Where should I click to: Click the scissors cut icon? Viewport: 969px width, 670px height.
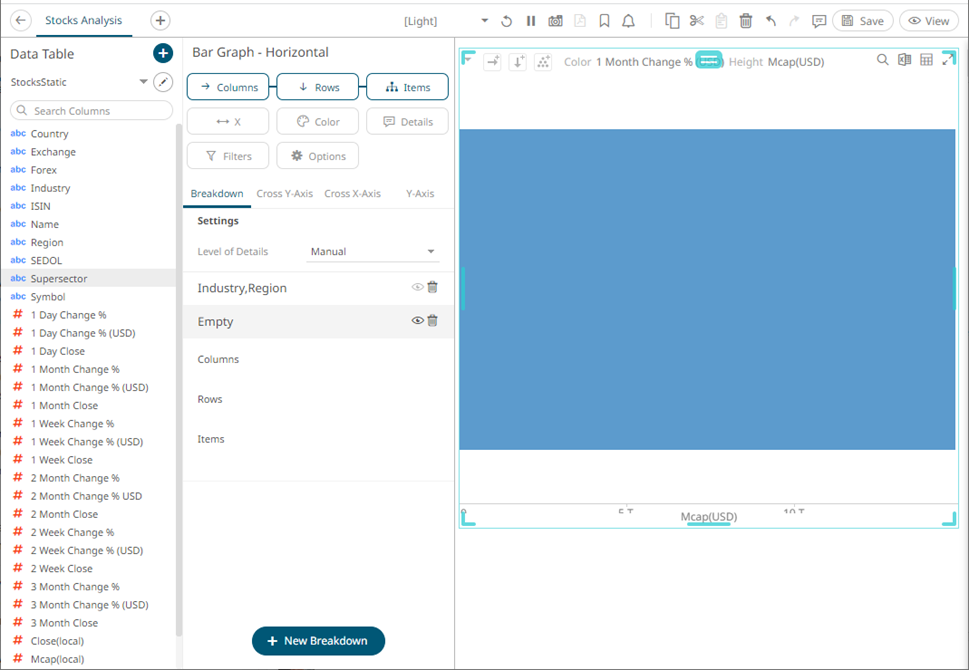tap(697, 21)
